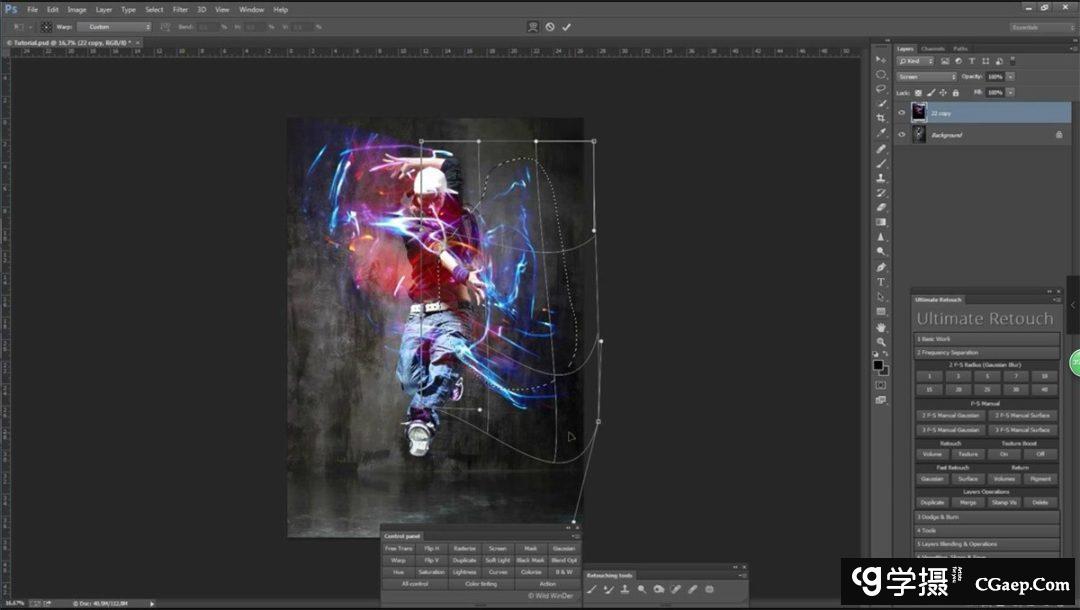
Task: Click the foreground color swatch
Action: point(878,365)
